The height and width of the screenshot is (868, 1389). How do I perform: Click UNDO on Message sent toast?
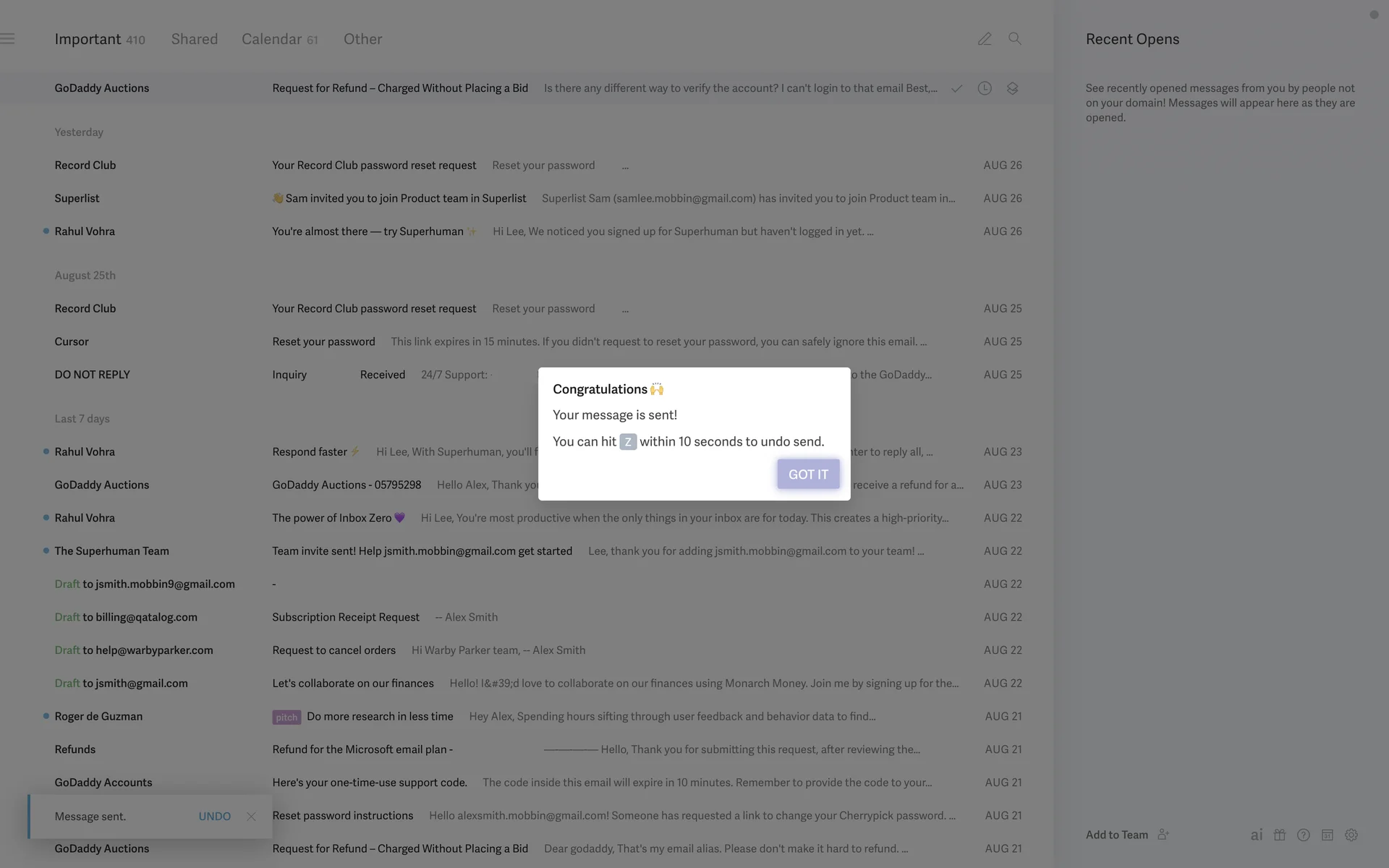pos(214,816)
